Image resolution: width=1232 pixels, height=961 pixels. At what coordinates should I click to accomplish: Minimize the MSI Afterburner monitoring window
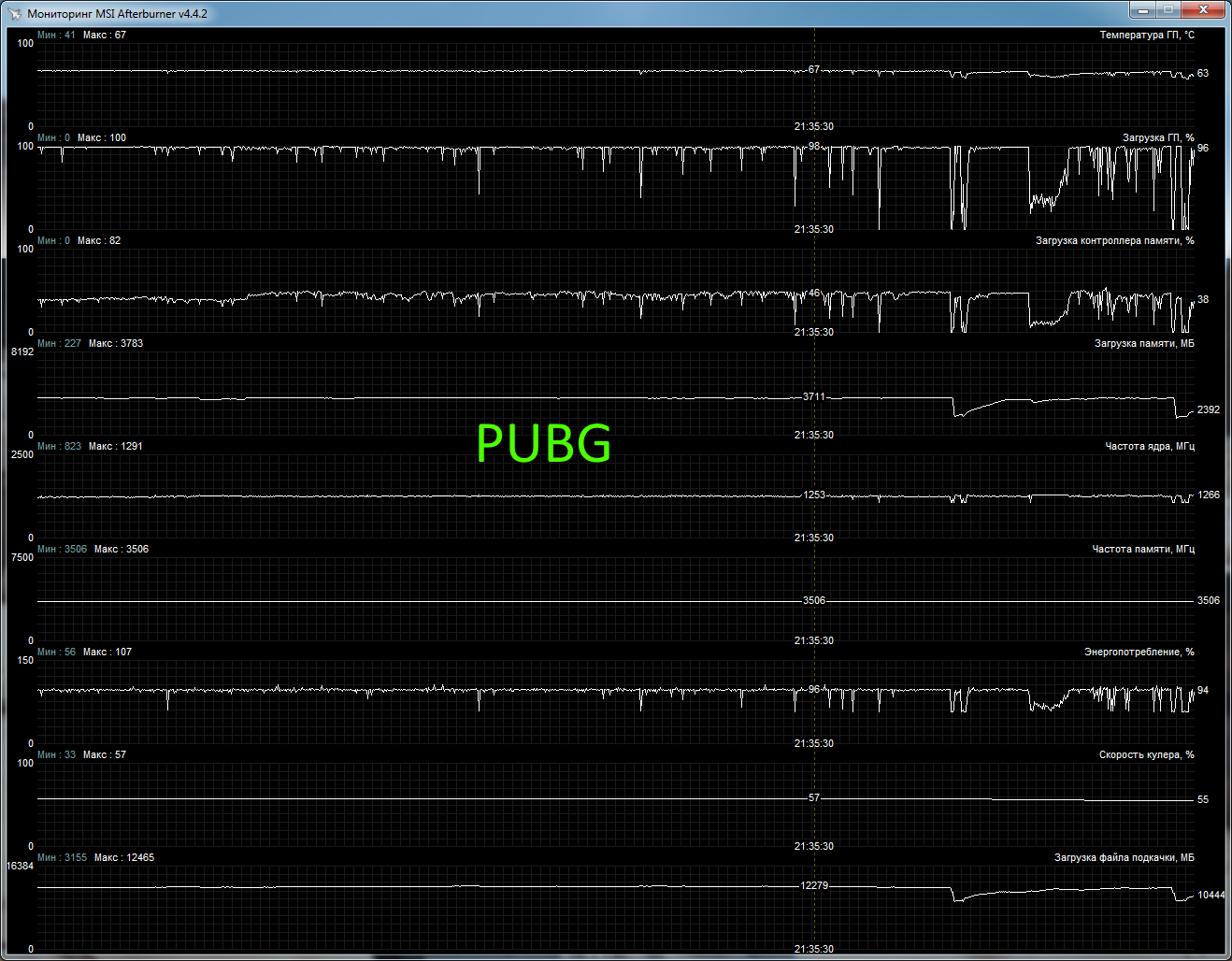(x=1142, y=9)
